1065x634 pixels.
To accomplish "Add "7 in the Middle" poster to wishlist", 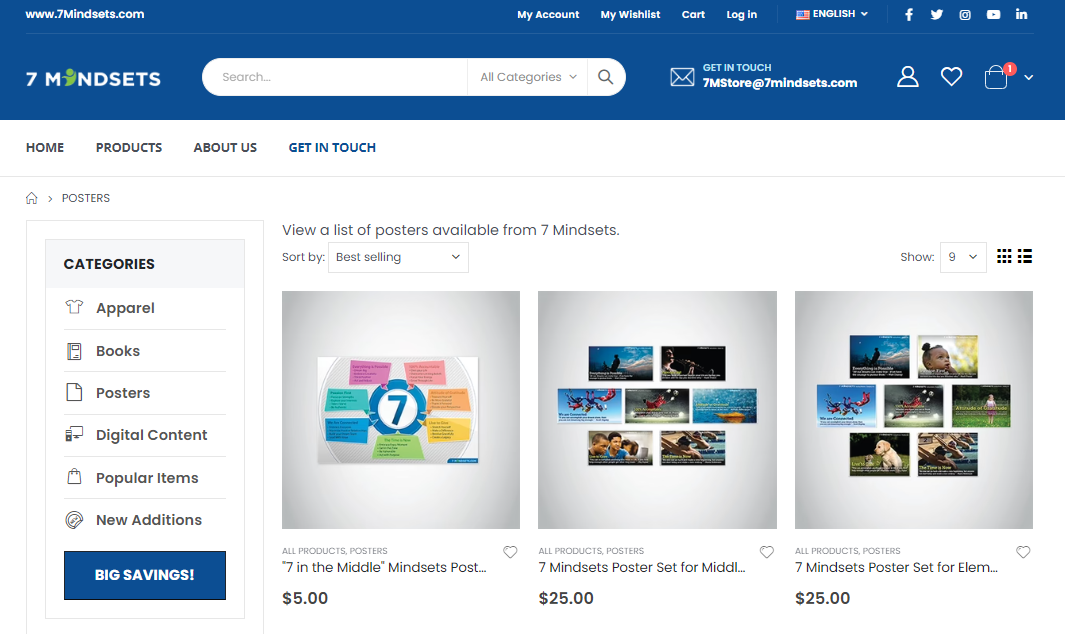I will click(x=510, y=552).
